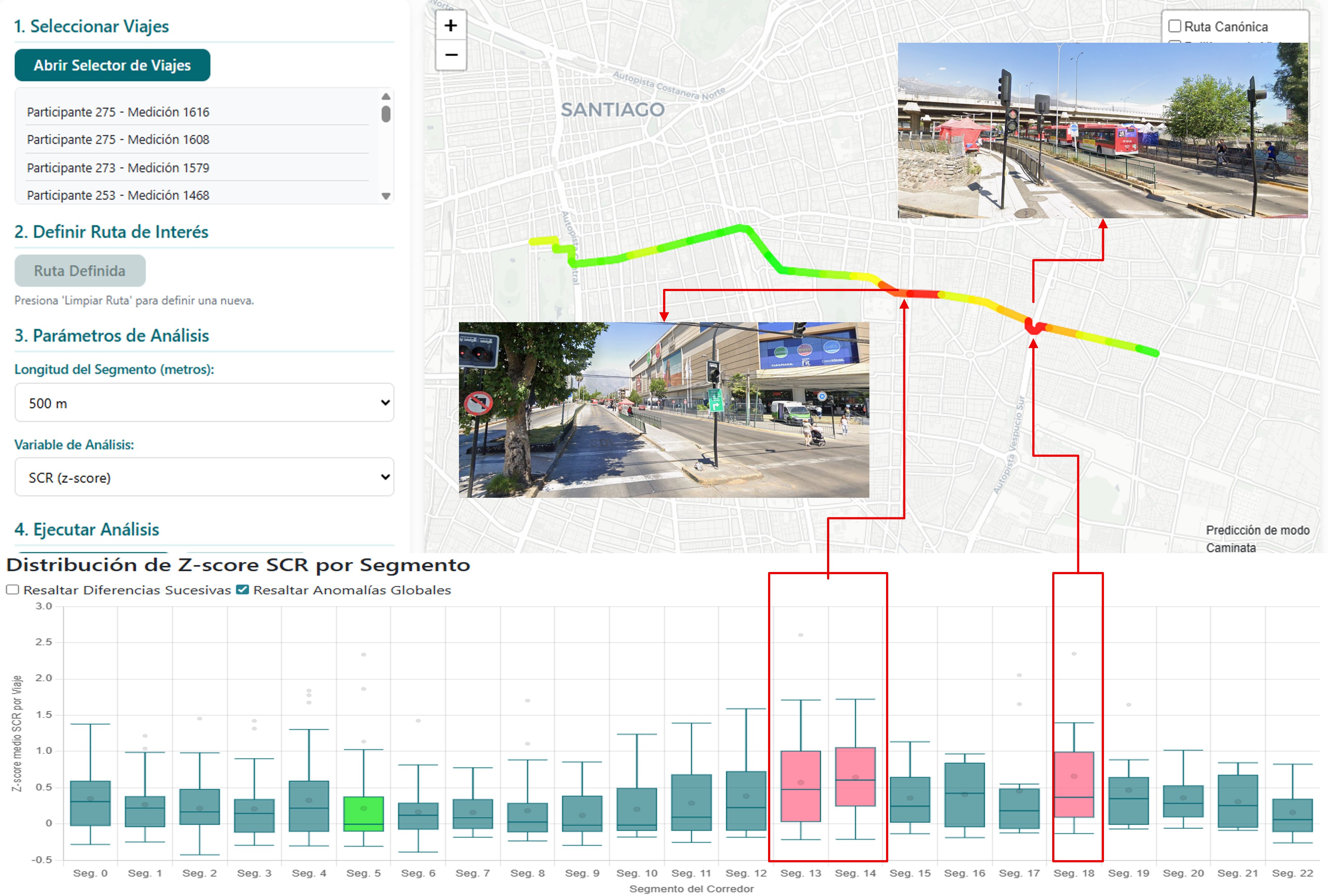Zoom in on the map

coord(451,26)
